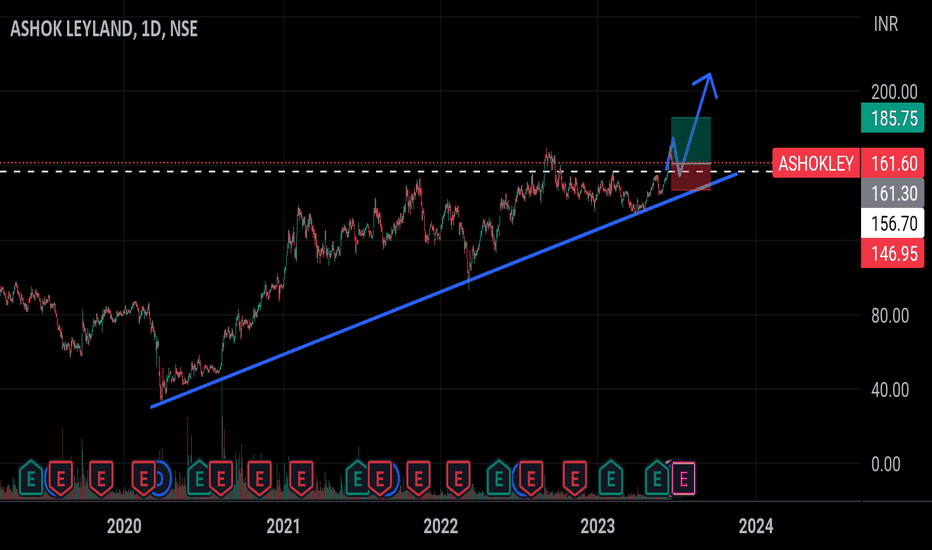
Task: Click the 40.00 price axis value
Action: pos(890,390)
